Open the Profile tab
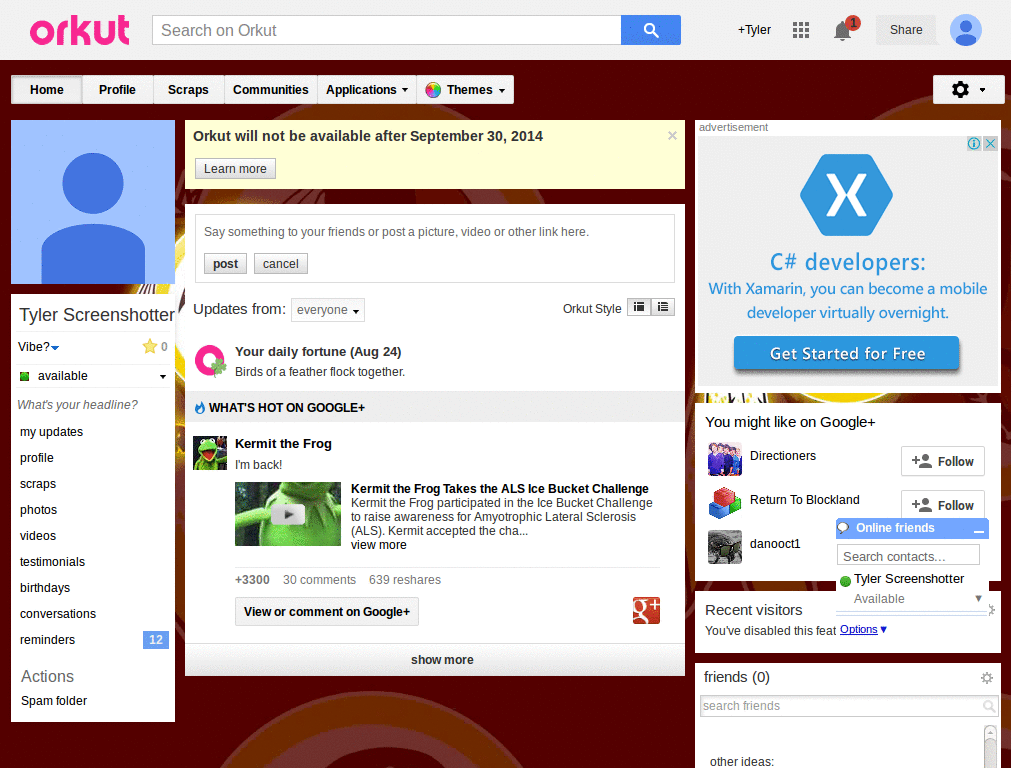 point(118,89)
